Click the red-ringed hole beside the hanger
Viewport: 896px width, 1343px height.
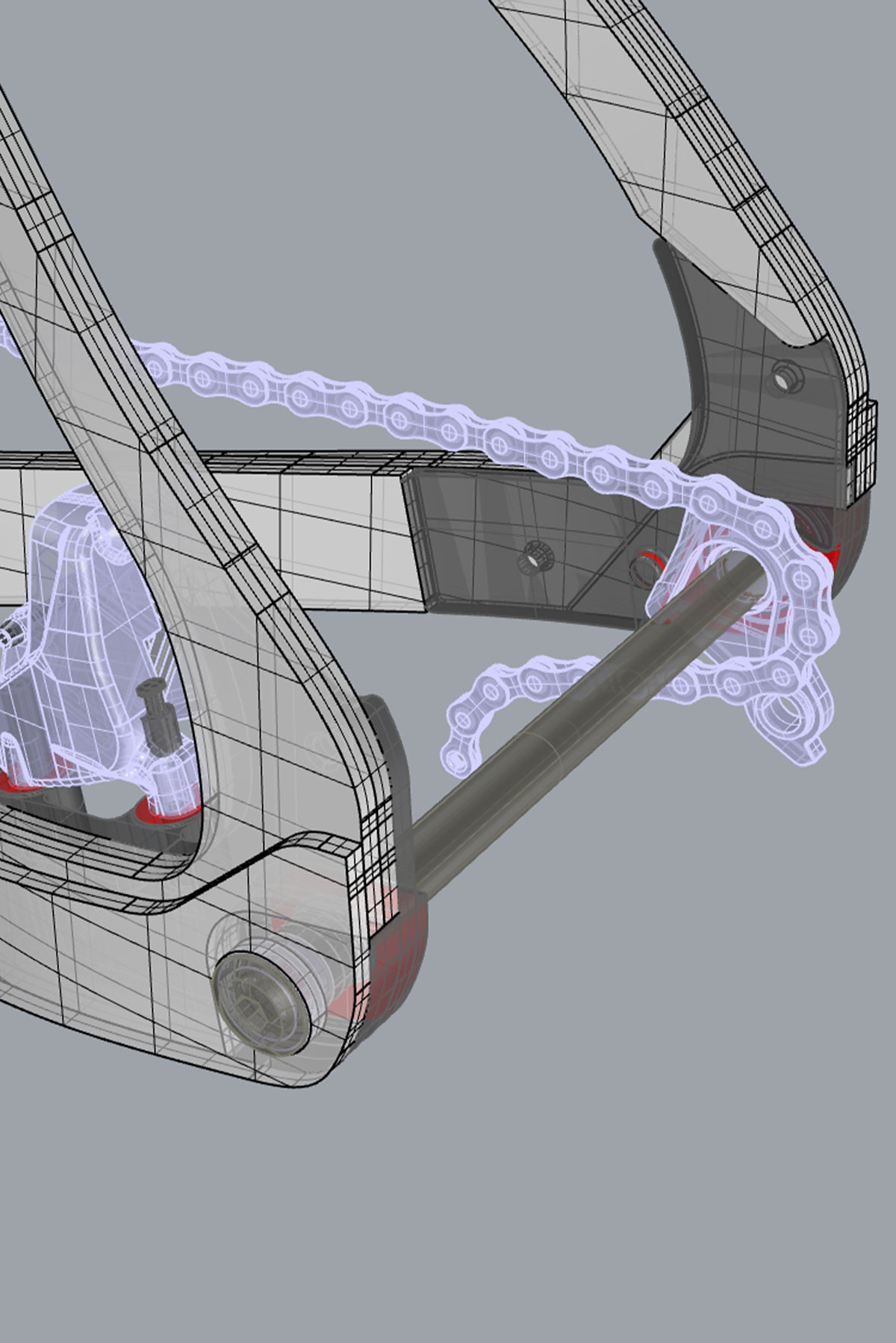point(644,565)
